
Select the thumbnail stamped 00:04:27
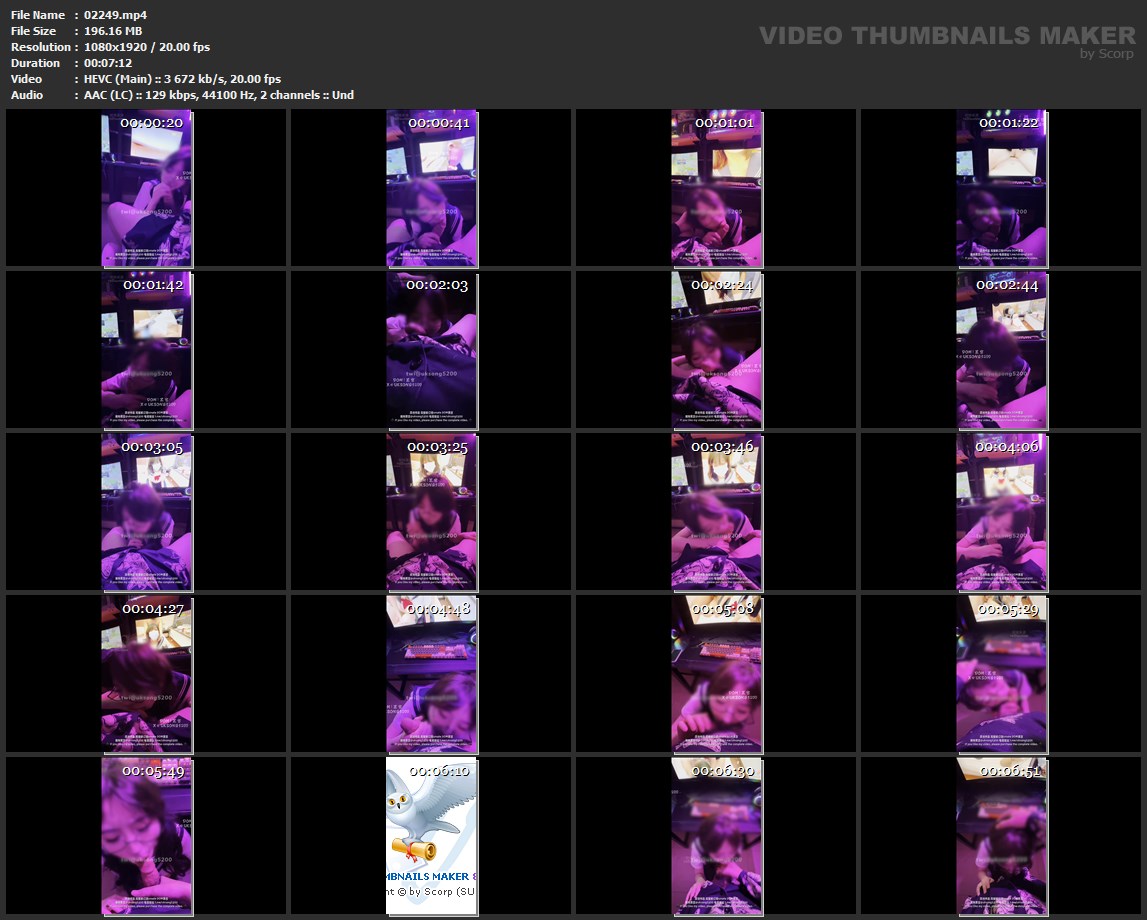point(146,674)
